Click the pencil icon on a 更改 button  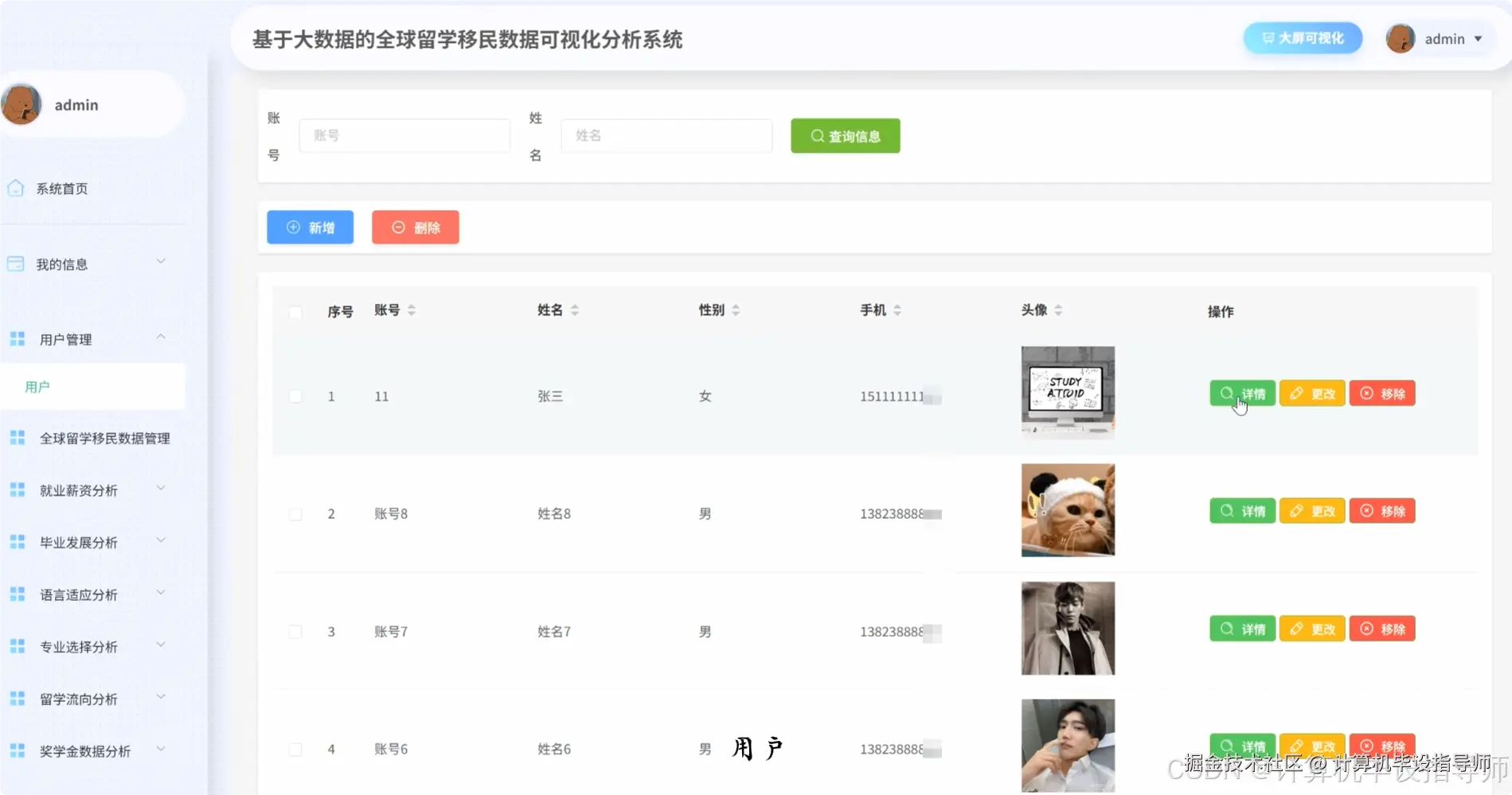tap(1295, 392)
